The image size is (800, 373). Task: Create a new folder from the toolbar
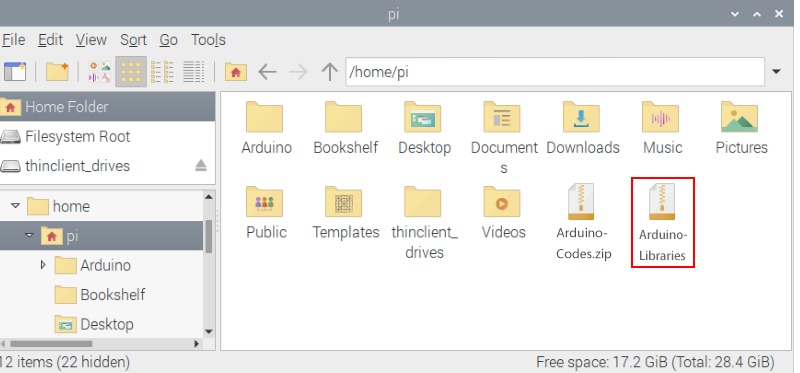click(57, 72)
